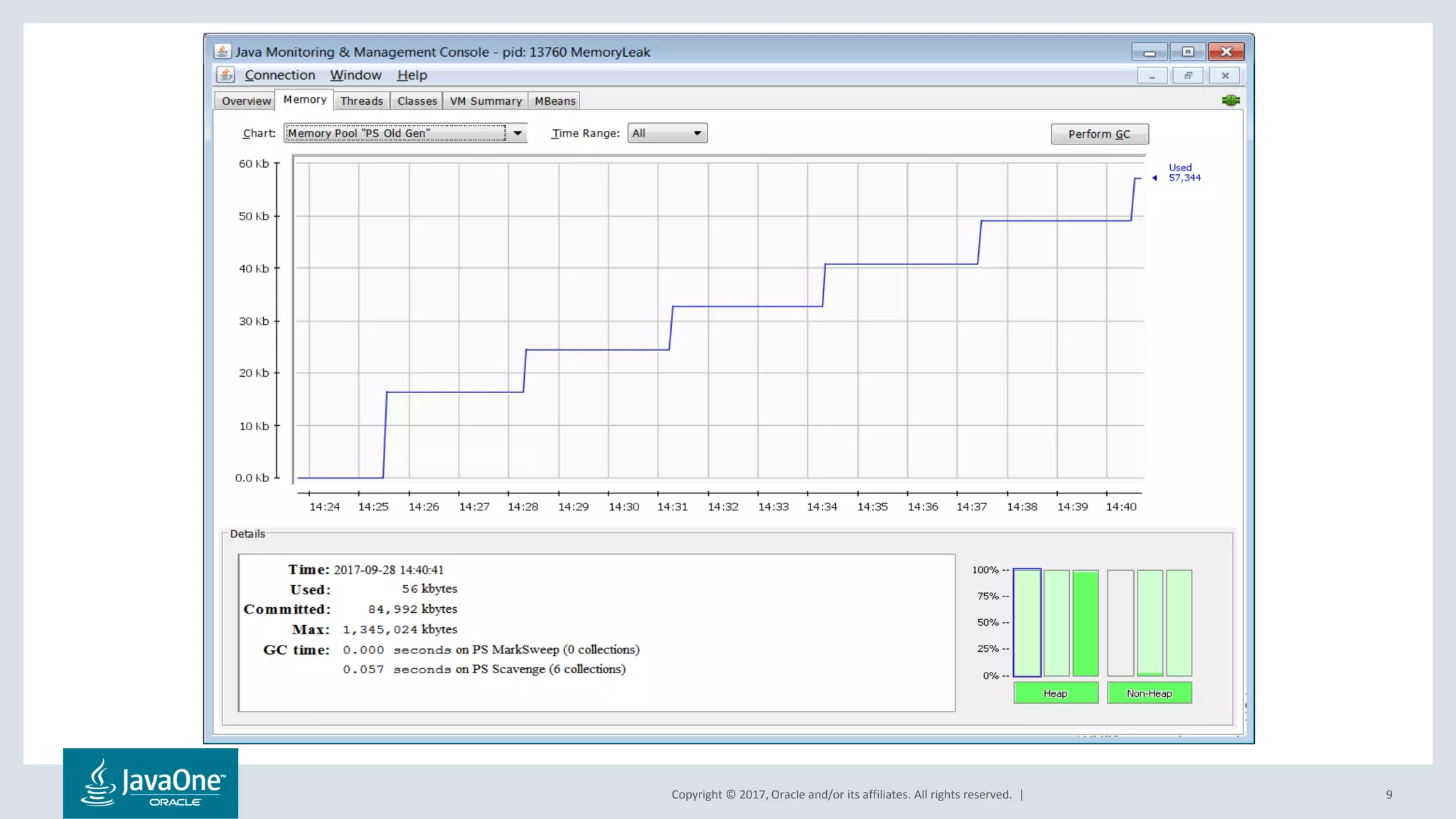Click the Java icon in the title bar
Image resolution: width=1456 pixels, height=819 pixels.
[x=223, y=51]
